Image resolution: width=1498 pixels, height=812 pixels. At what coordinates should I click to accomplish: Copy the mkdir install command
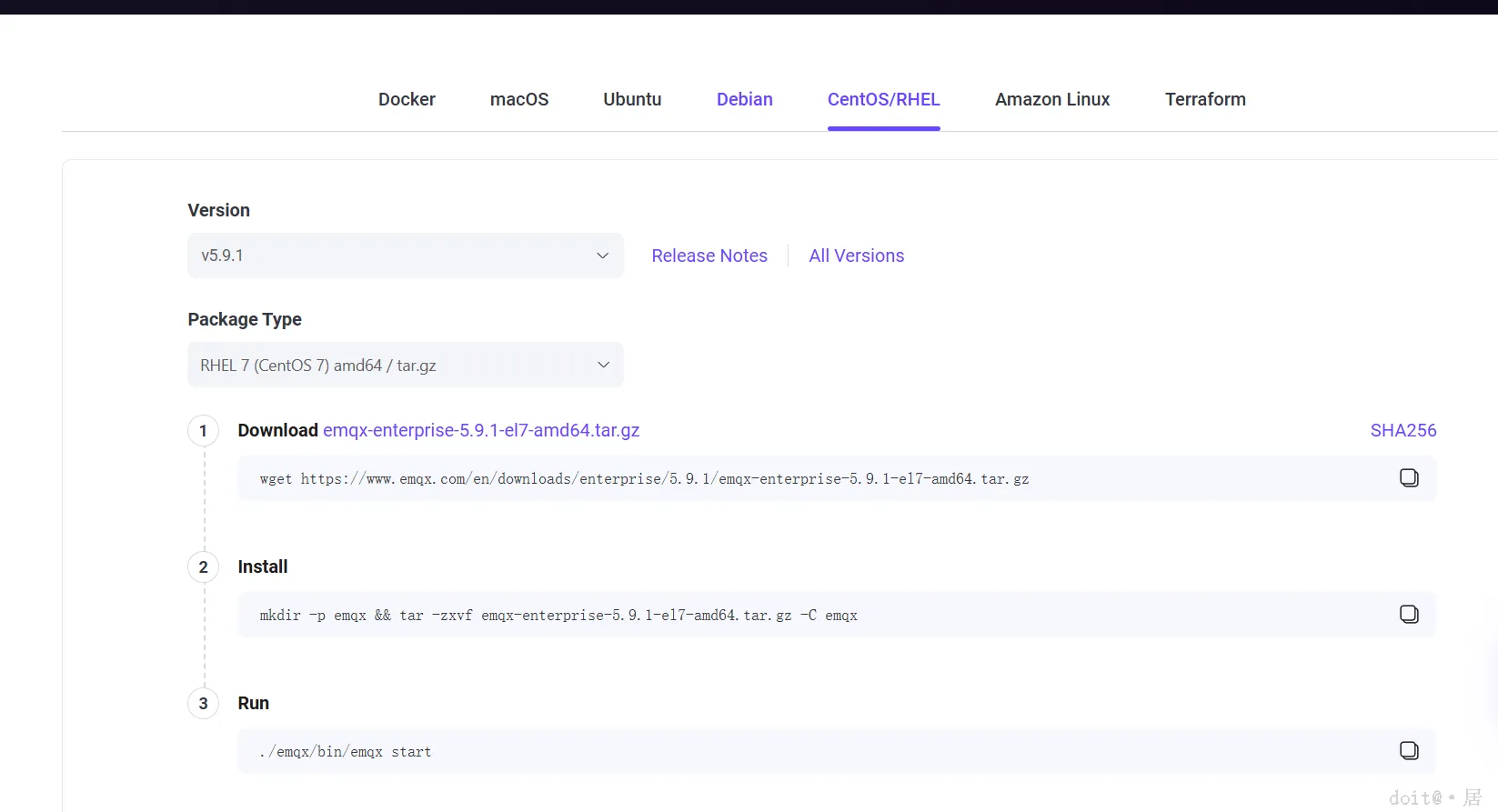1409,615
